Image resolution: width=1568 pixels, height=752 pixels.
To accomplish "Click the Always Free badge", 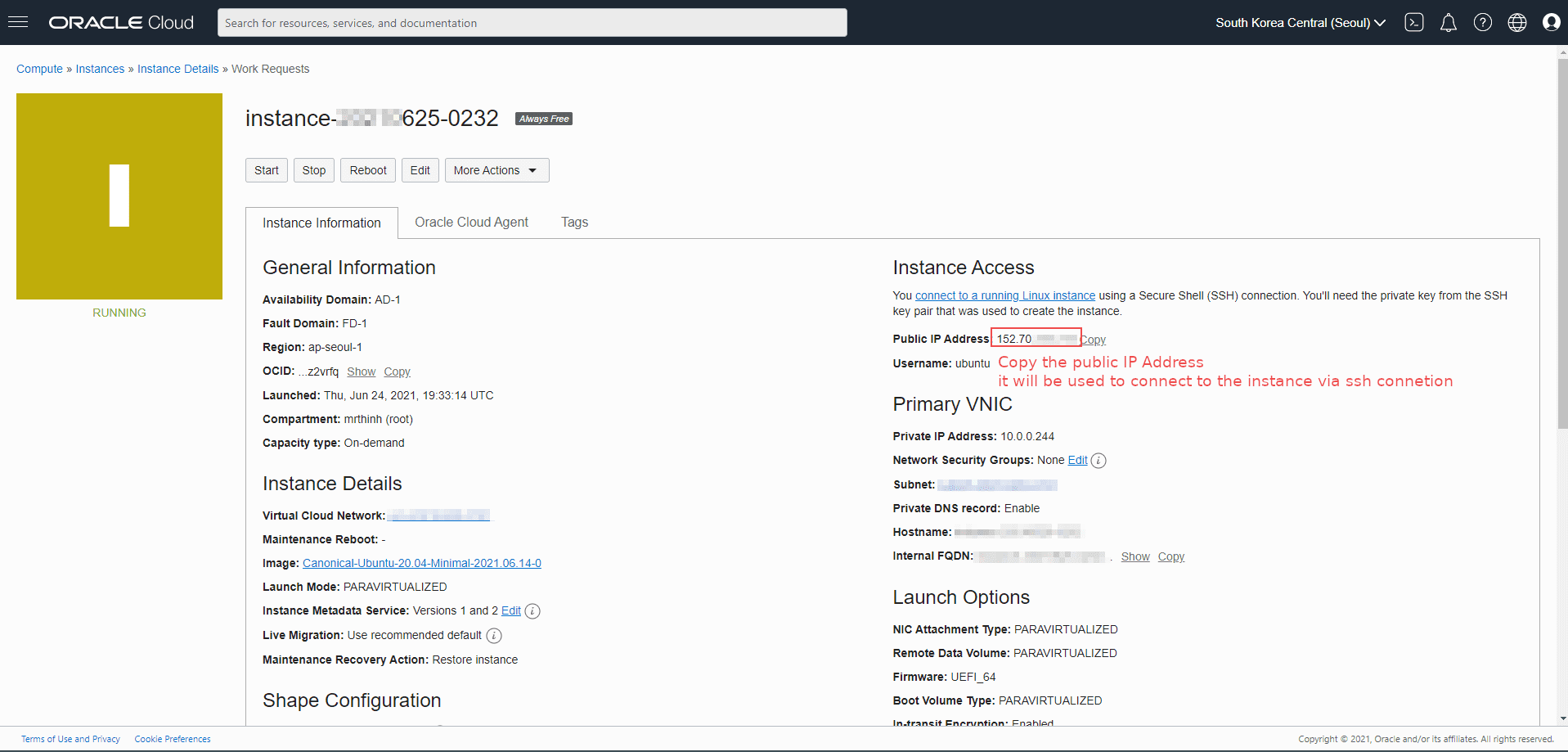I will click(544, 119).
